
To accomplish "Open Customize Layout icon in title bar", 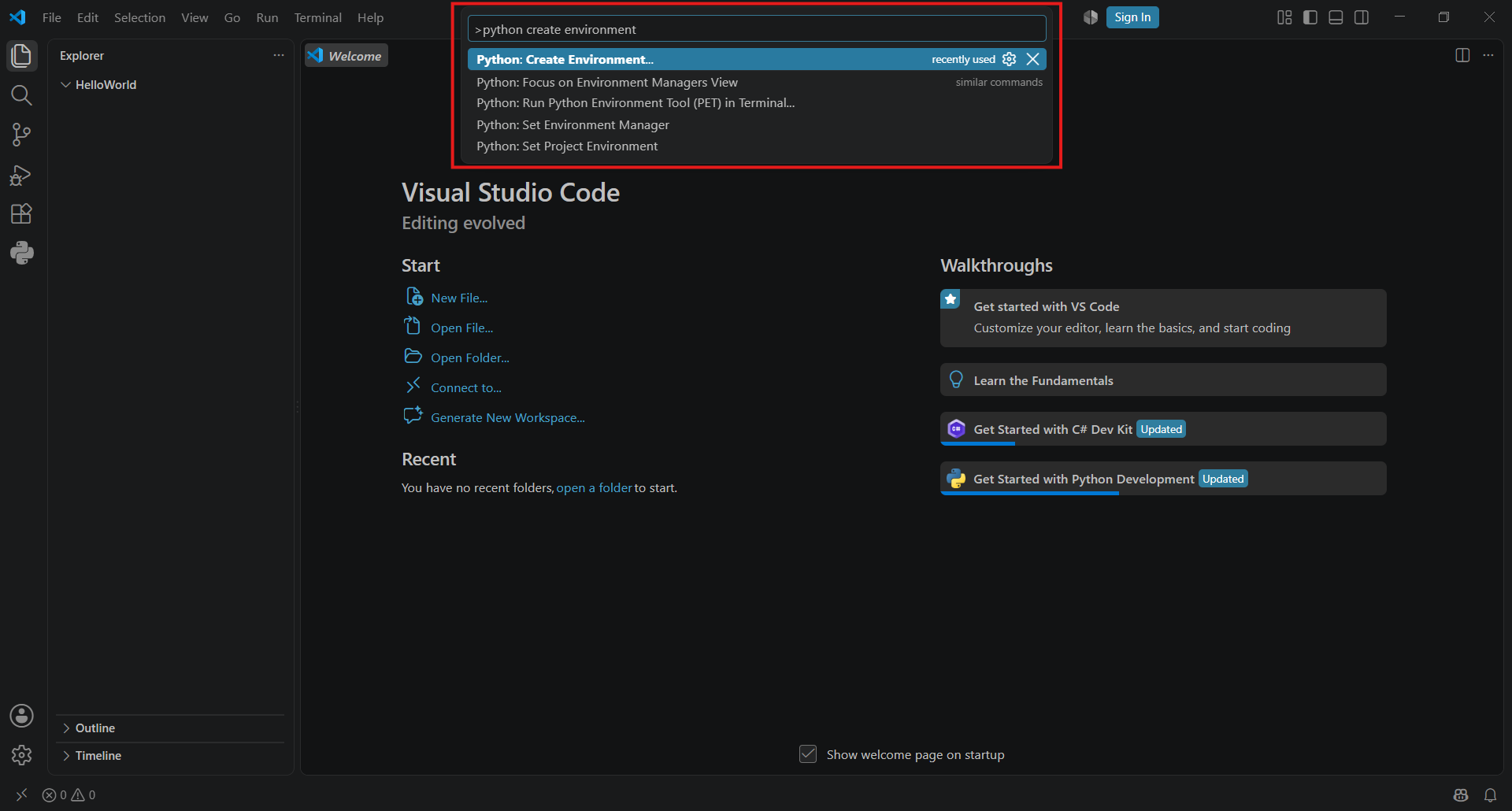I will click(1284, 17).
